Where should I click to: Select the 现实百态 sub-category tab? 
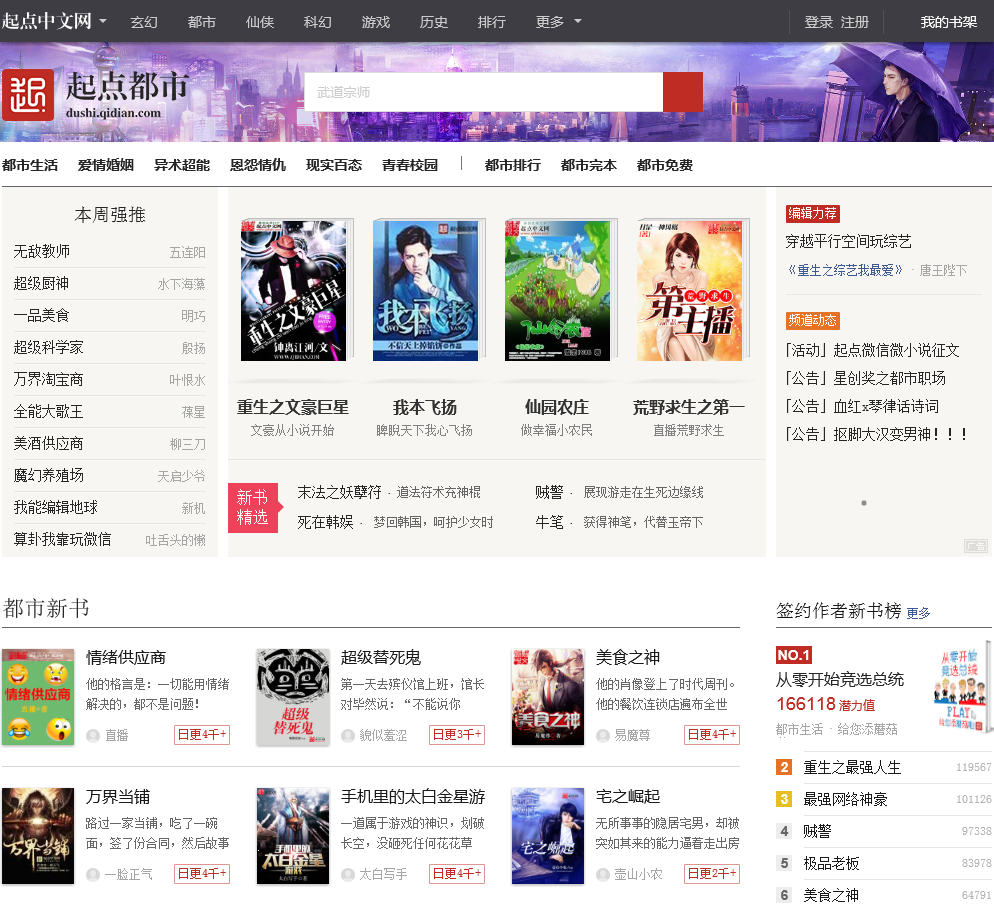[x=334, y=165]
